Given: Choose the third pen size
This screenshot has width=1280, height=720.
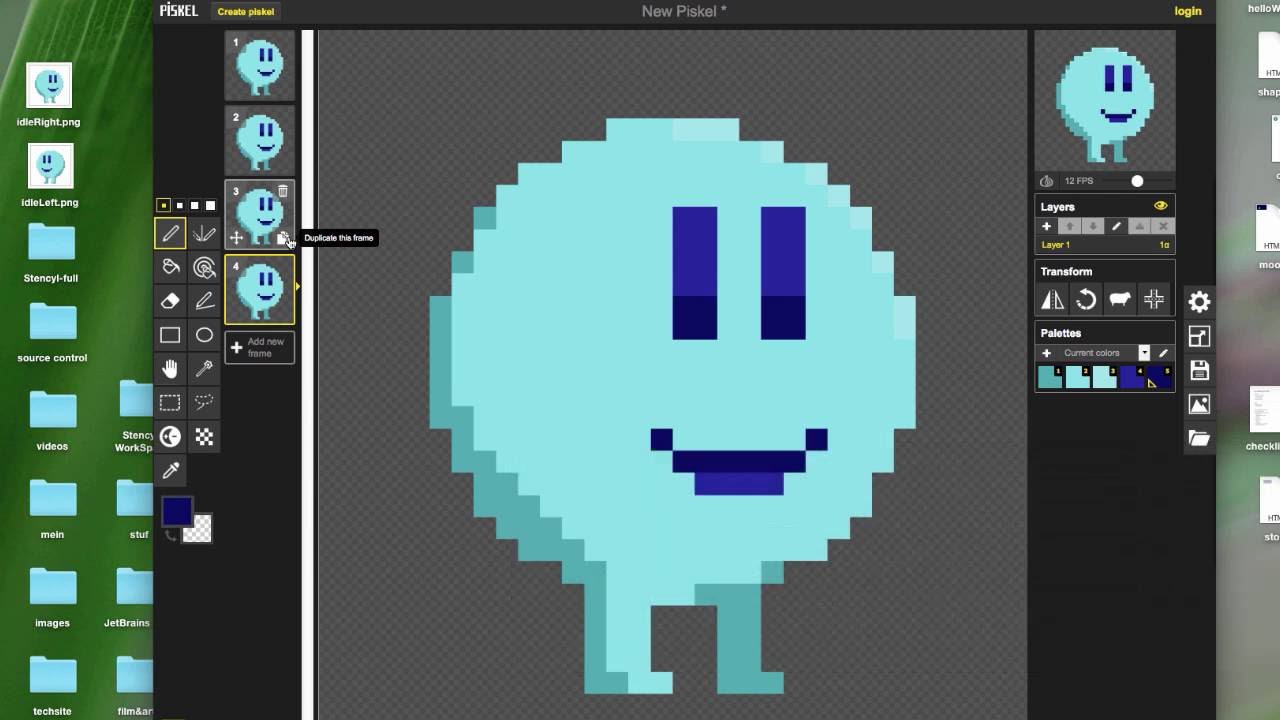Looking at the screenshot, I should pyautogui.click(x=194, y=205).
